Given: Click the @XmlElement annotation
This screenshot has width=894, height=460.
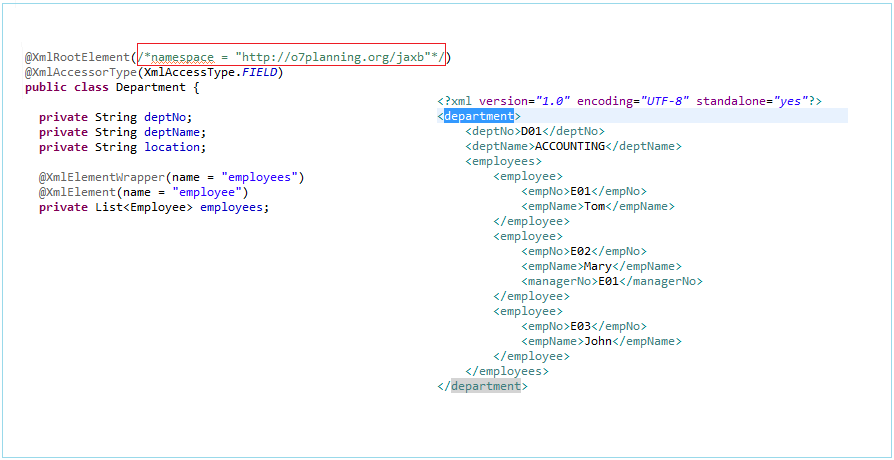Looking at the screenshot, I should click(78, 192).
